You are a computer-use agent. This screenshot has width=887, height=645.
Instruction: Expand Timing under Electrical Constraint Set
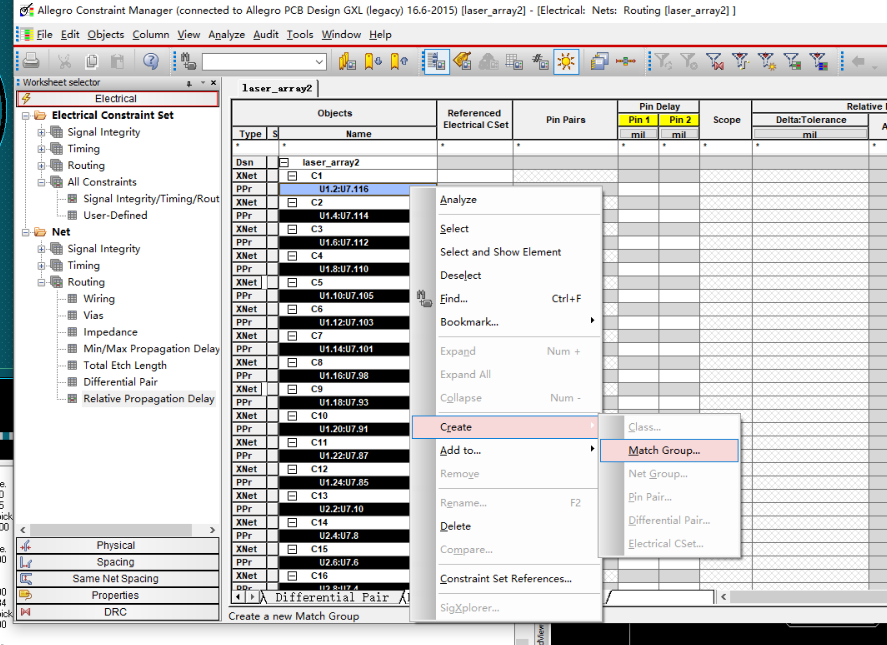coord(41,149)
